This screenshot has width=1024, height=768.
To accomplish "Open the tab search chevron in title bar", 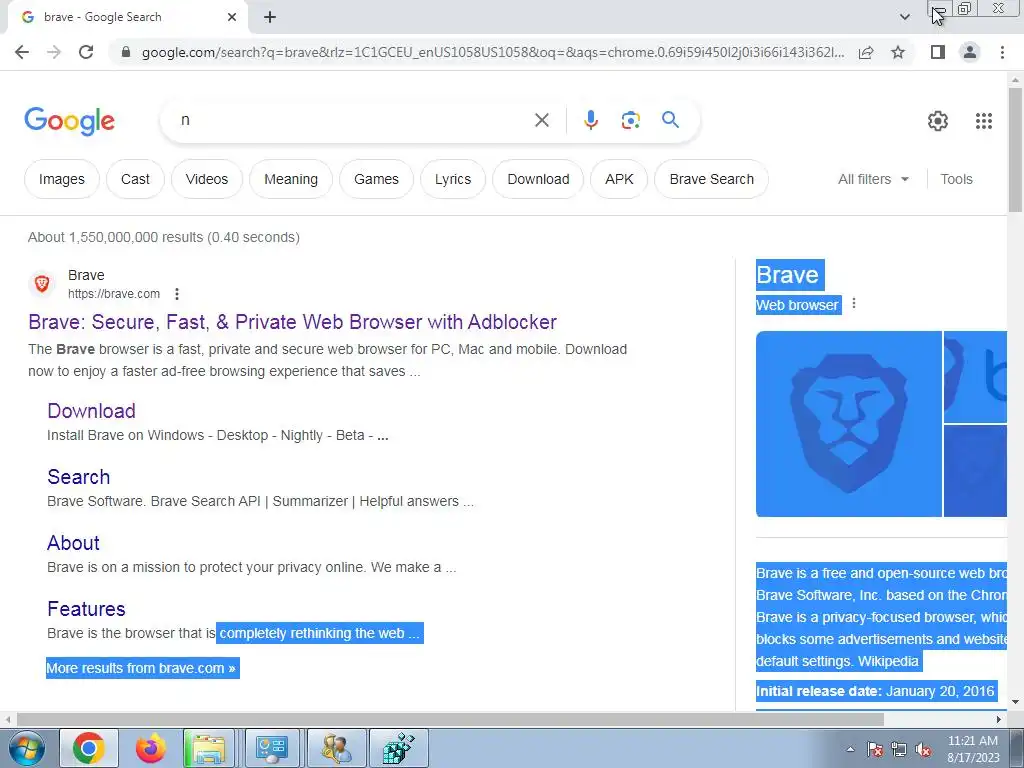I will [x=904, y=17].
